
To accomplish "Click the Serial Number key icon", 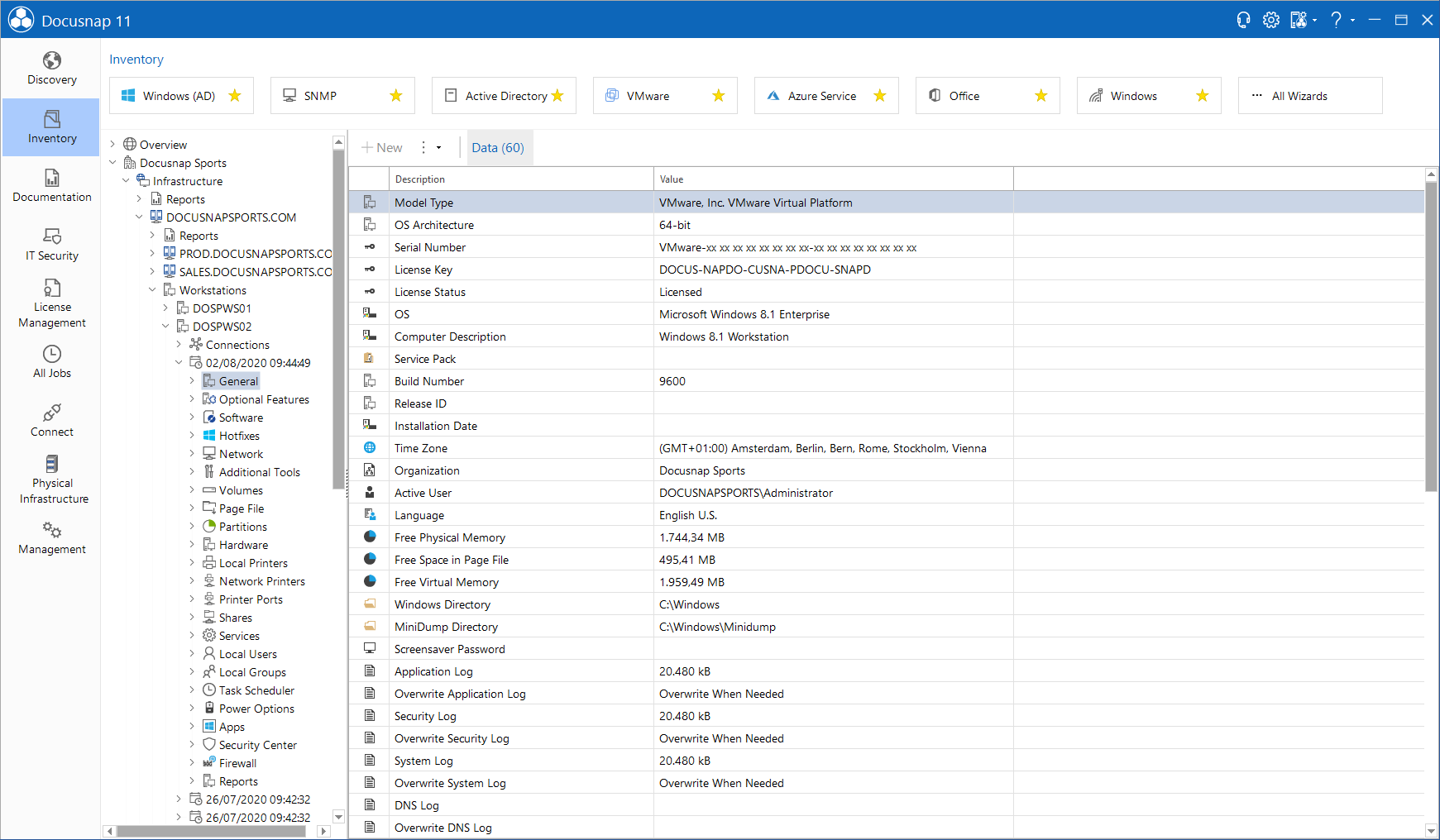I will pos(370,247).
